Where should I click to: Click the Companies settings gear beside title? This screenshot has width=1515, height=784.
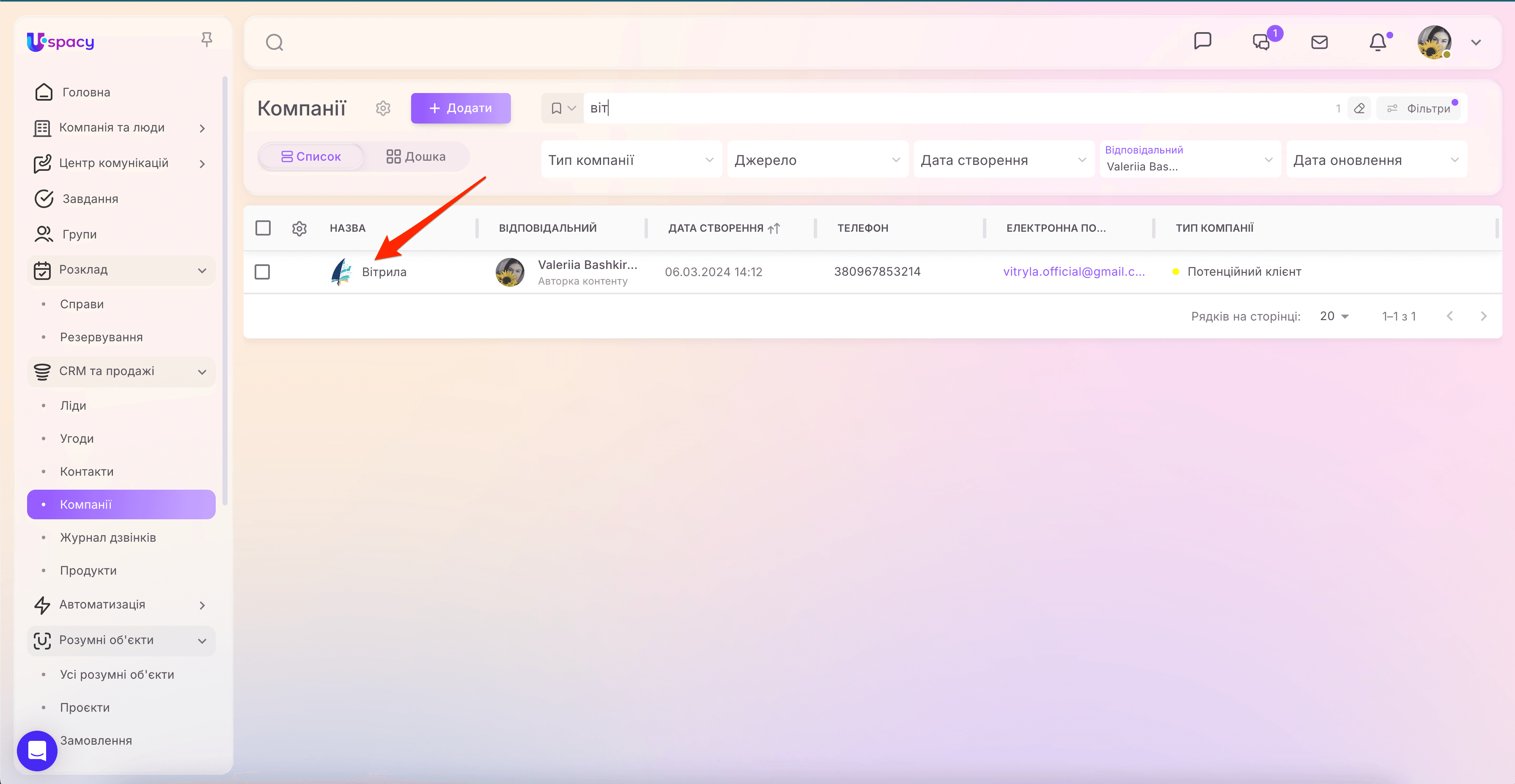point(383,108)
